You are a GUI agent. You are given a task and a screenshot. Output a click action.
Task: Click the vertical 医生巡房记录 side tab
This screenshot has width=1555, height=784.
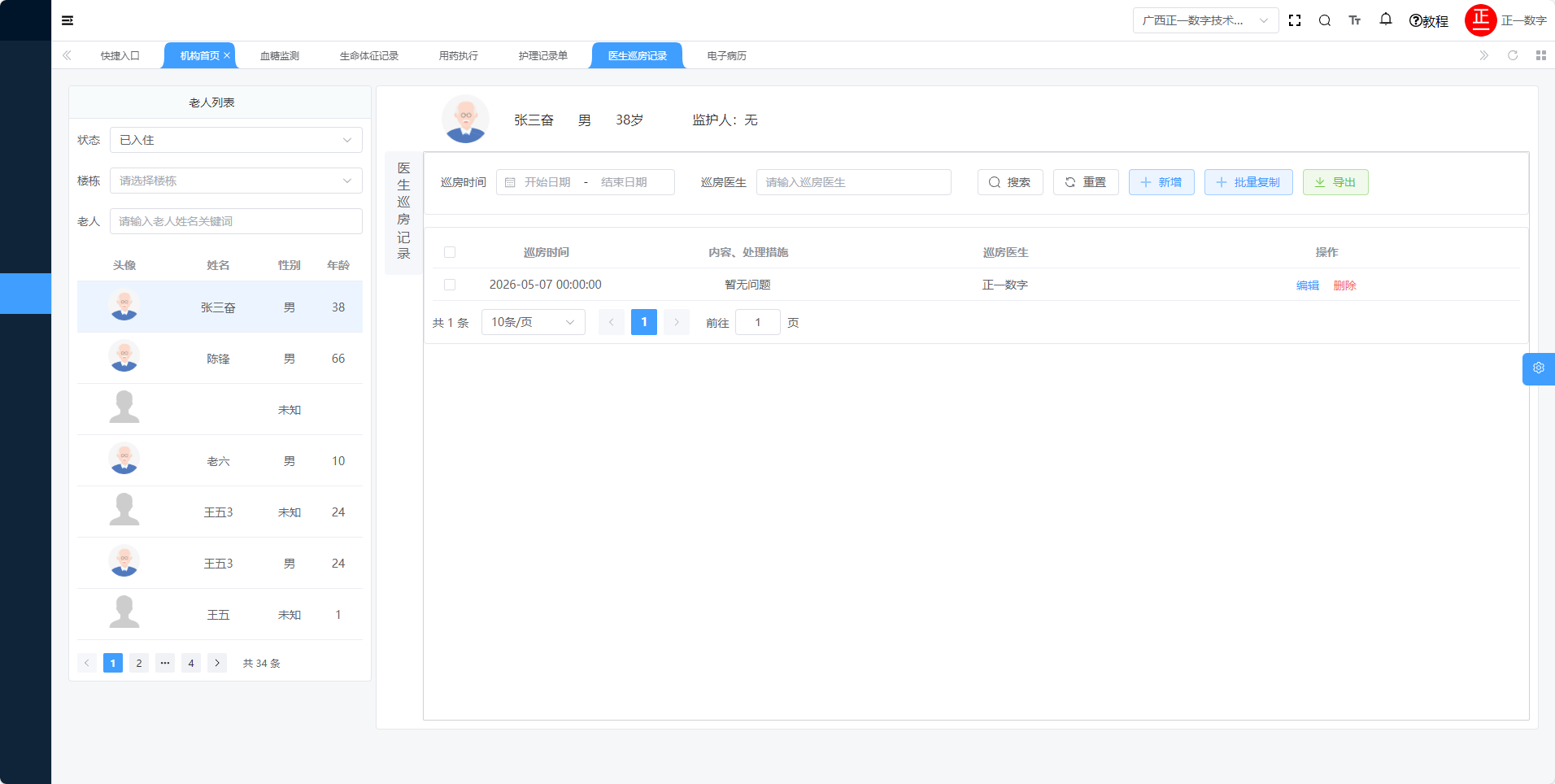pos(403,211)
